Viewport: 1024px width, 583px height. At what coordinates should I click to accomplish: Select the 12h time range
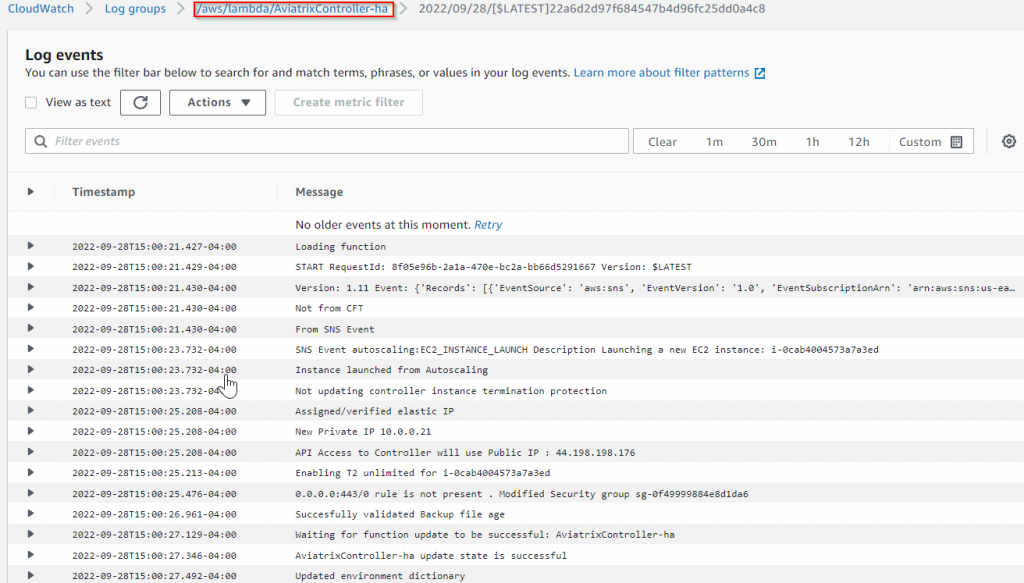point(859,142)
